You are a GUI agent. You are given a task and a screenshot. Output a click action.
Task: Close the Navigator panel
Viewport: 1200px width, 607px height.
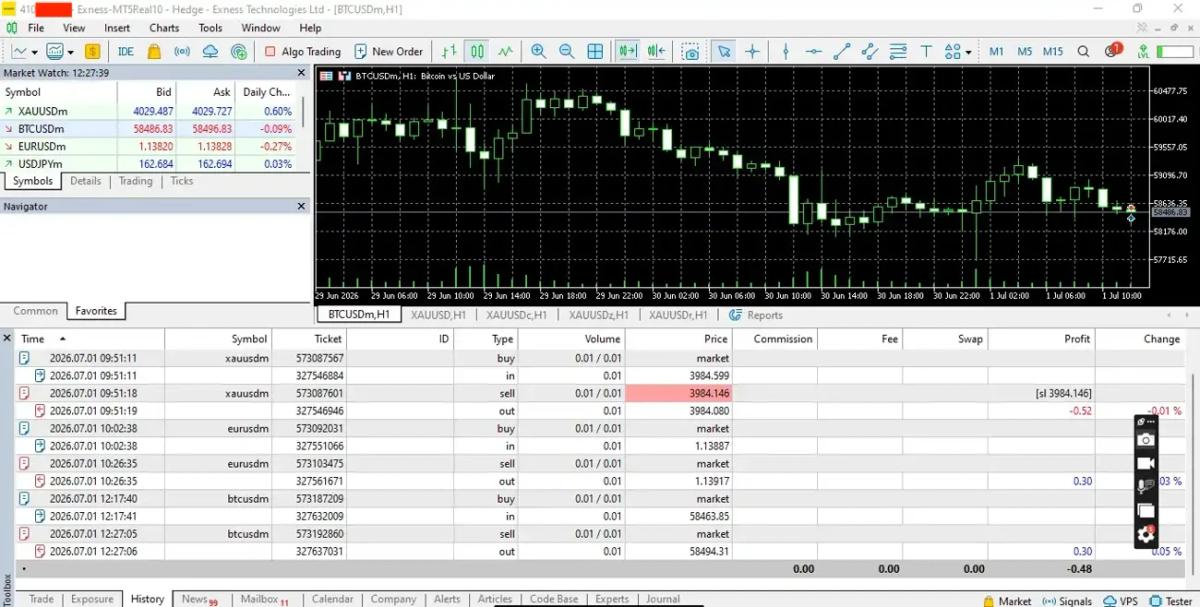[x=302, y=206]
